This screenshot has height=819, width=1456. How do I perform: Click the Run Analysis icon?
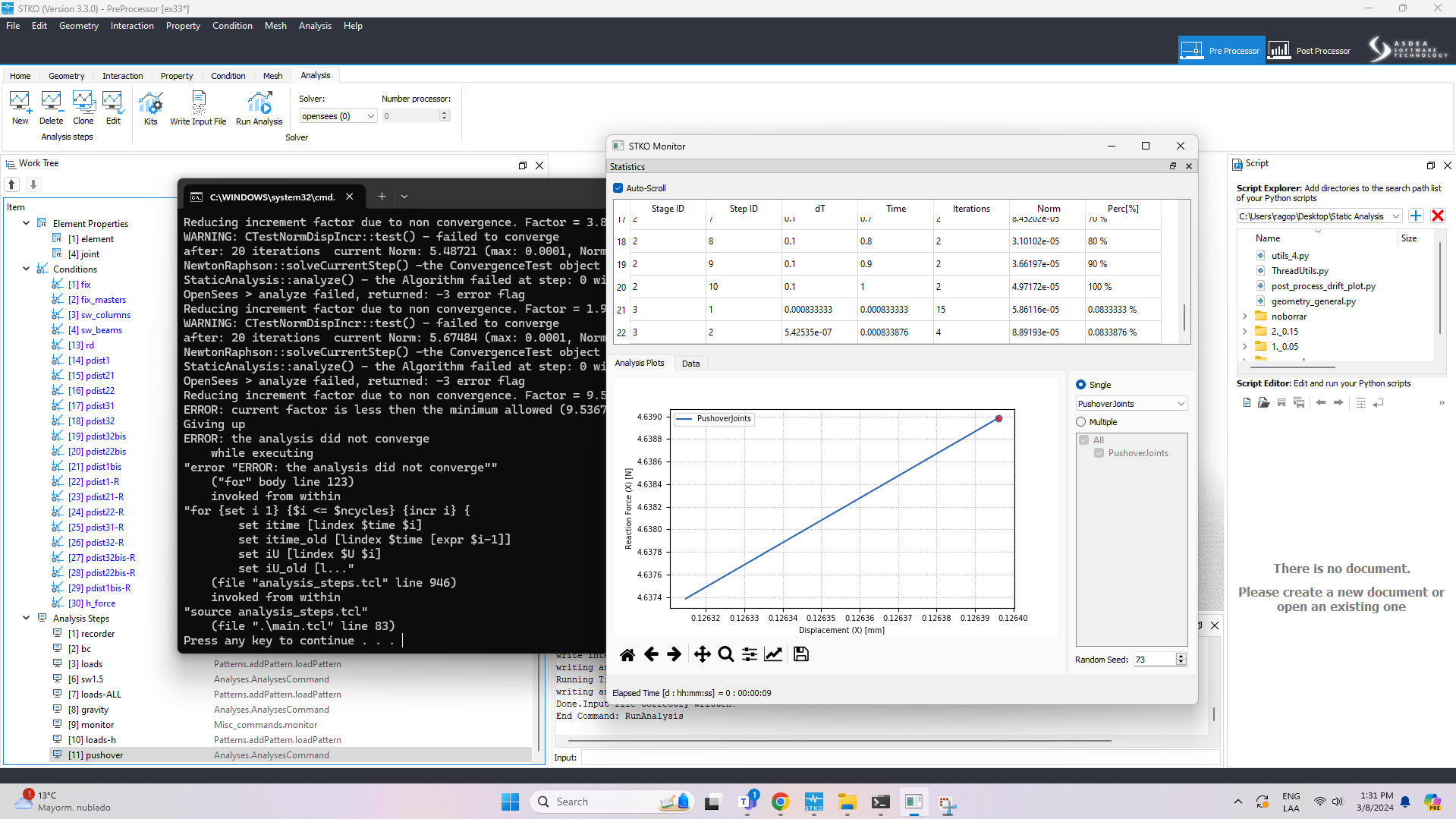point(259,108)
